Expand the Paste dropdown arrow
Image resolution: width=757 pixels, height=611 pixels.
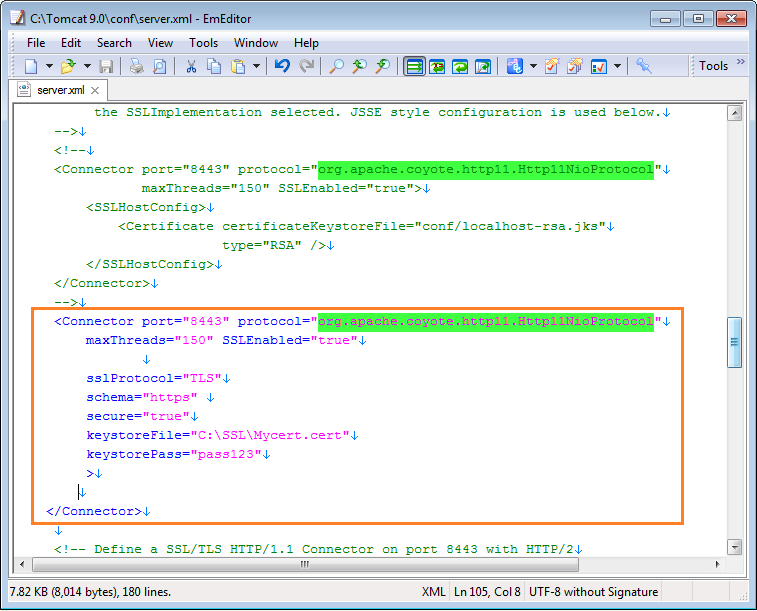coord(256,66)
